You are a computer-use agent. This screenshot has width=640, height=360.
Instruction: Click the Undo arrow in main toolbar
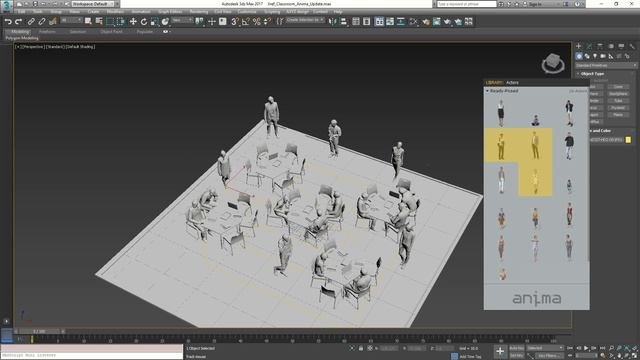tap(8, 22)
